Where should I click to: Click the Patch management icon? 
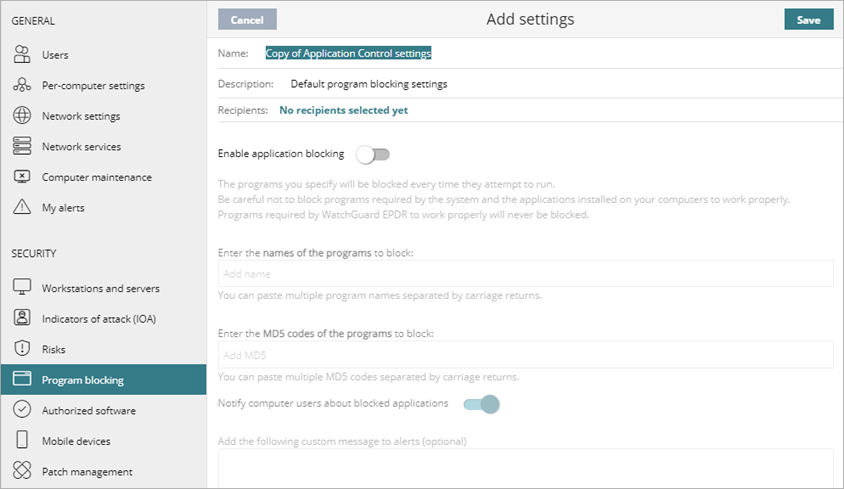tap(22, 471)
